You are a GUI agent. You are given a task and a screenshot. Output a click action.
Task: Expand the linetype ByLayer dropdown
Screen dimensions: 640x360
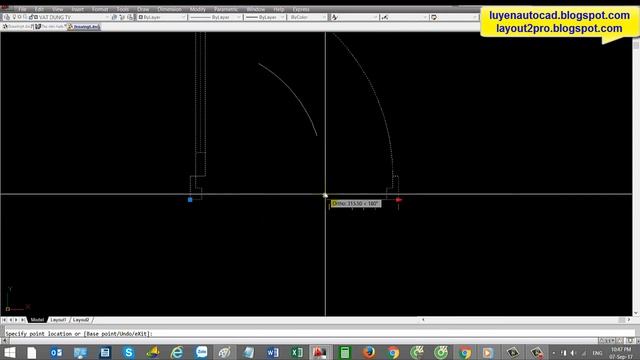[x=239, y=17]
